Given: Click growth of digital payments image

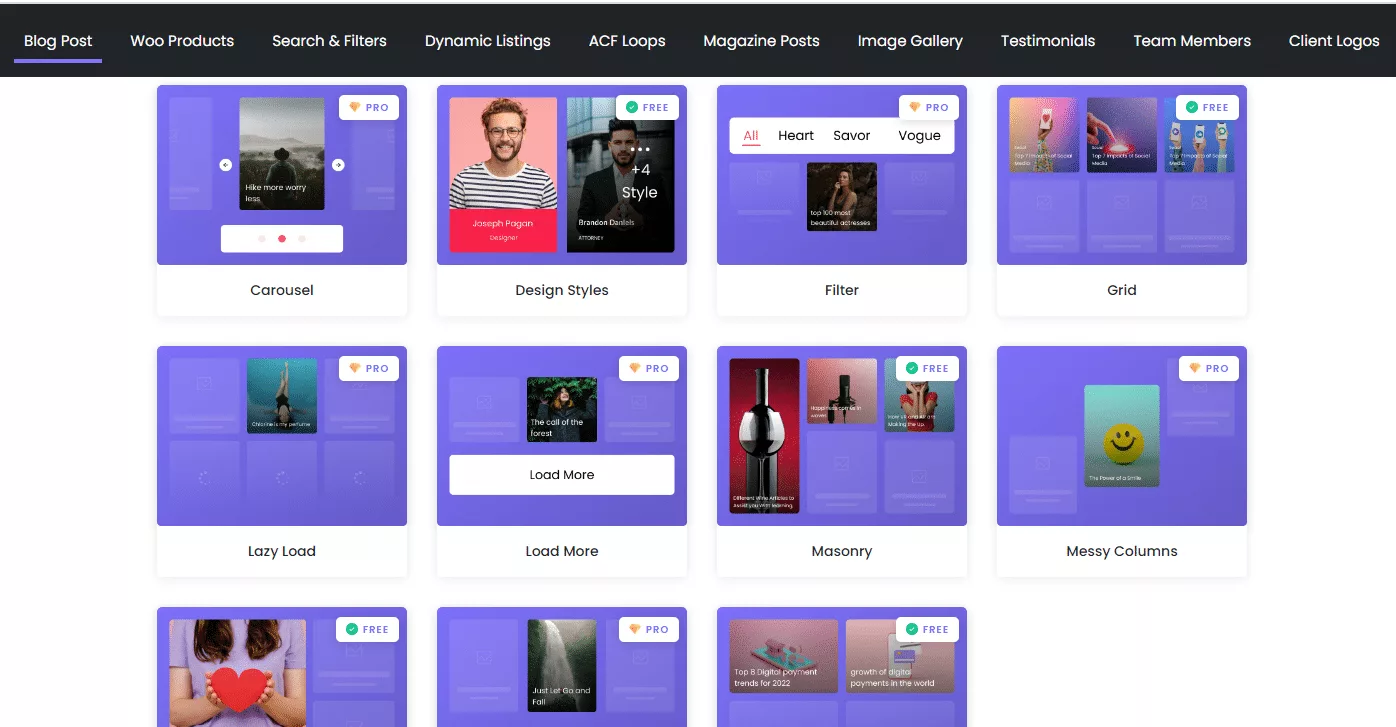Looking at the screenshot, I should pos(900,656).
